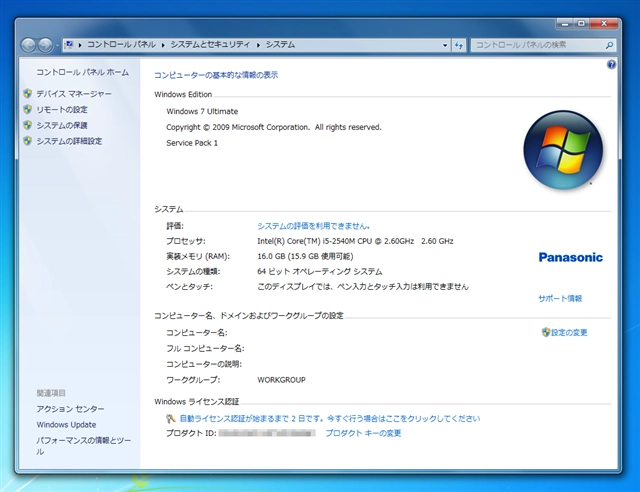Open サポート情報 link under Panasonic logo
This screenshot has height=492, width=640.
click(560, 298)
